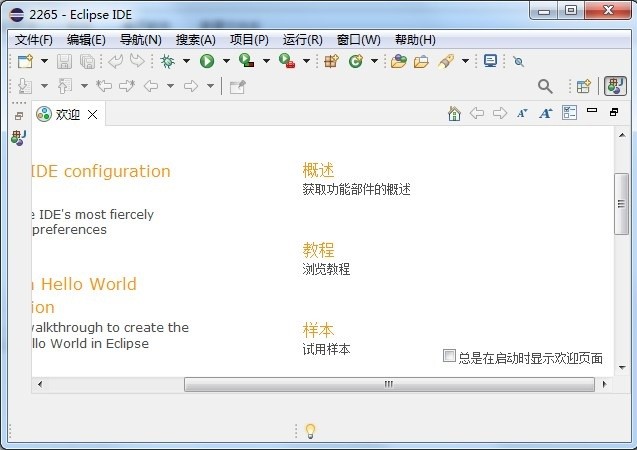Open the 文件(F) menu
Screen dimensions: 637x450
pos(34,40)
